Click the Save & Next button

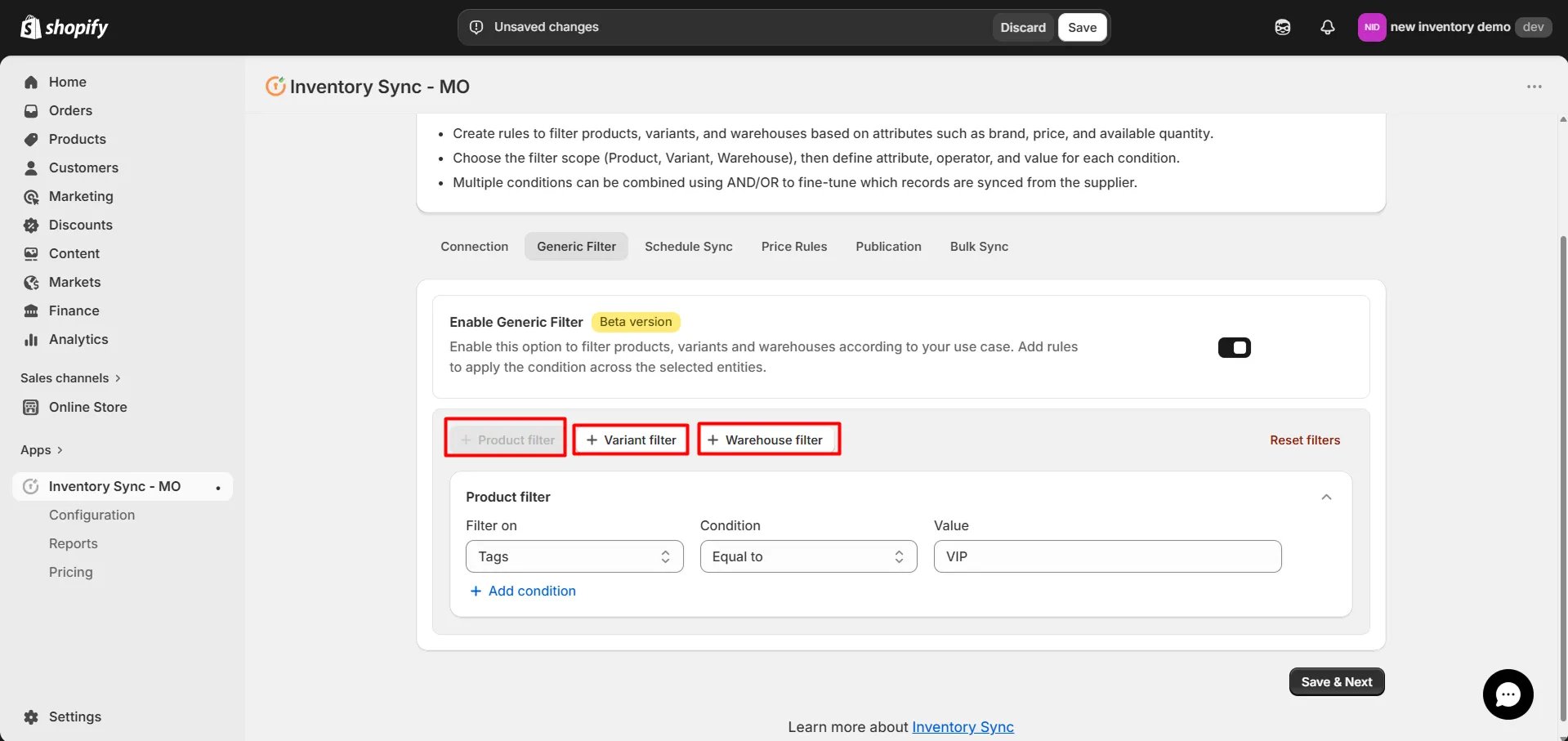pos(1335,681)
